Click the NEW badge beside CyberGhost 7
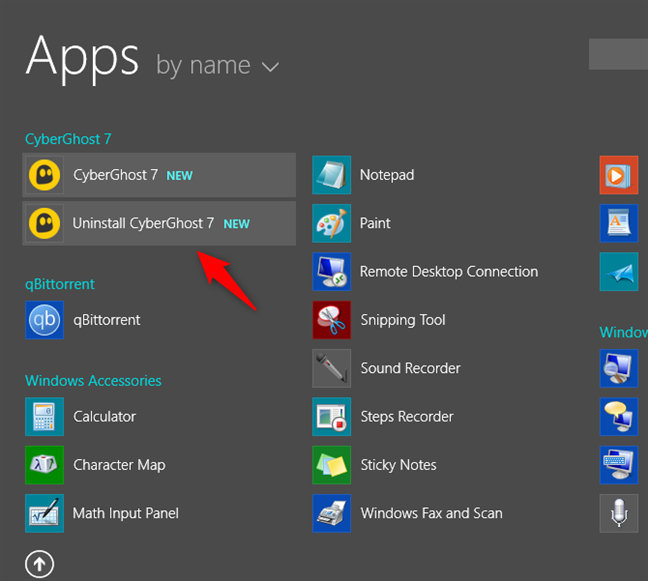The image size is (648, 581). 179,176
